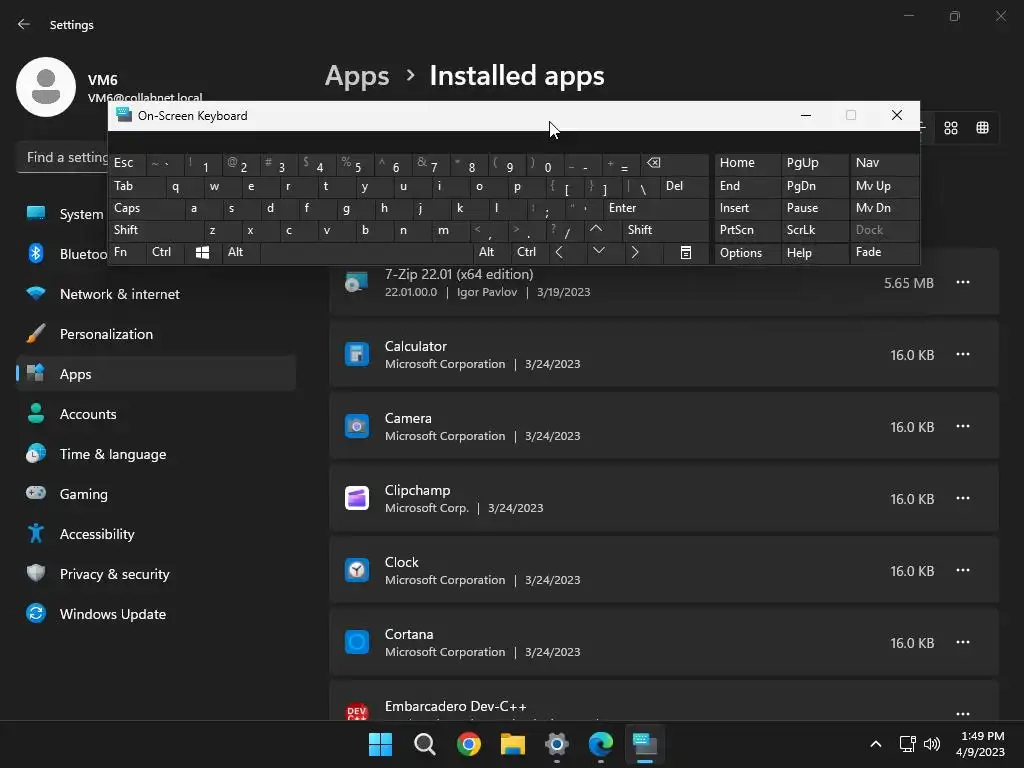
Task: Open Accessibility settings
Action: [x=156, y=534]
